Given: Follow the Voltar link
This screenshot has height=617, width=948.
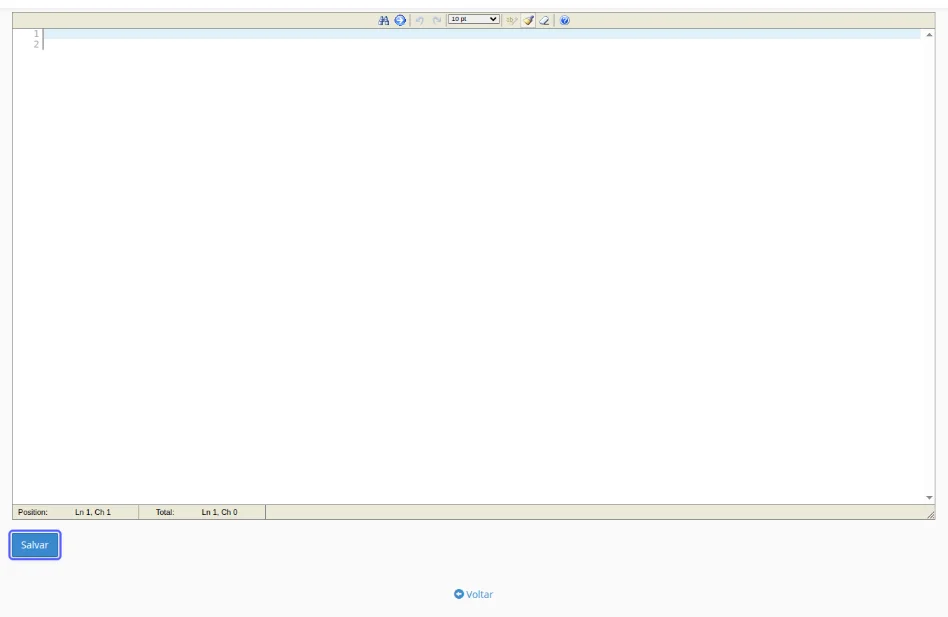Looking at the screenshot, I should click(473, 595).
